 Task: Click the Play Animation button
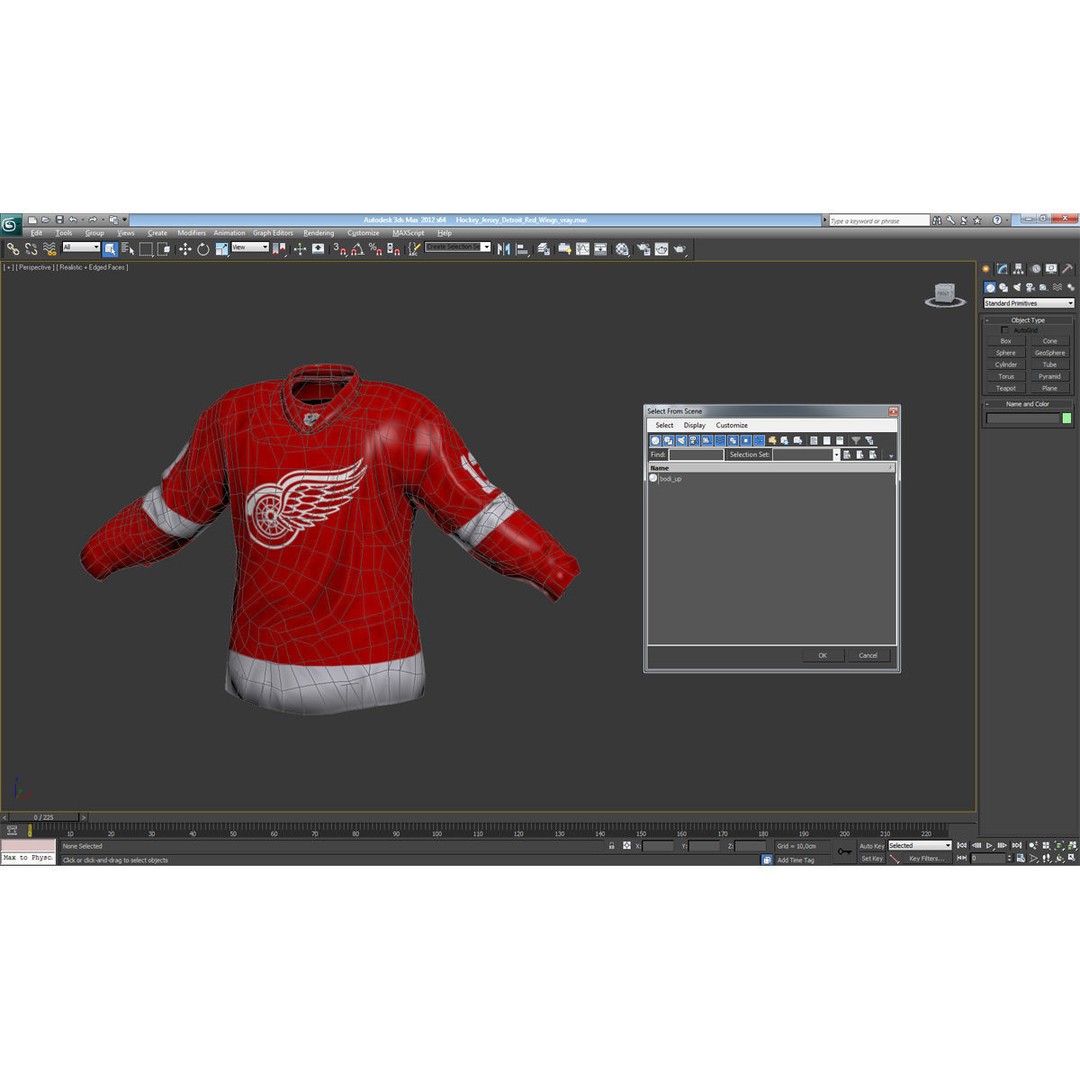[x=990, y=845]
